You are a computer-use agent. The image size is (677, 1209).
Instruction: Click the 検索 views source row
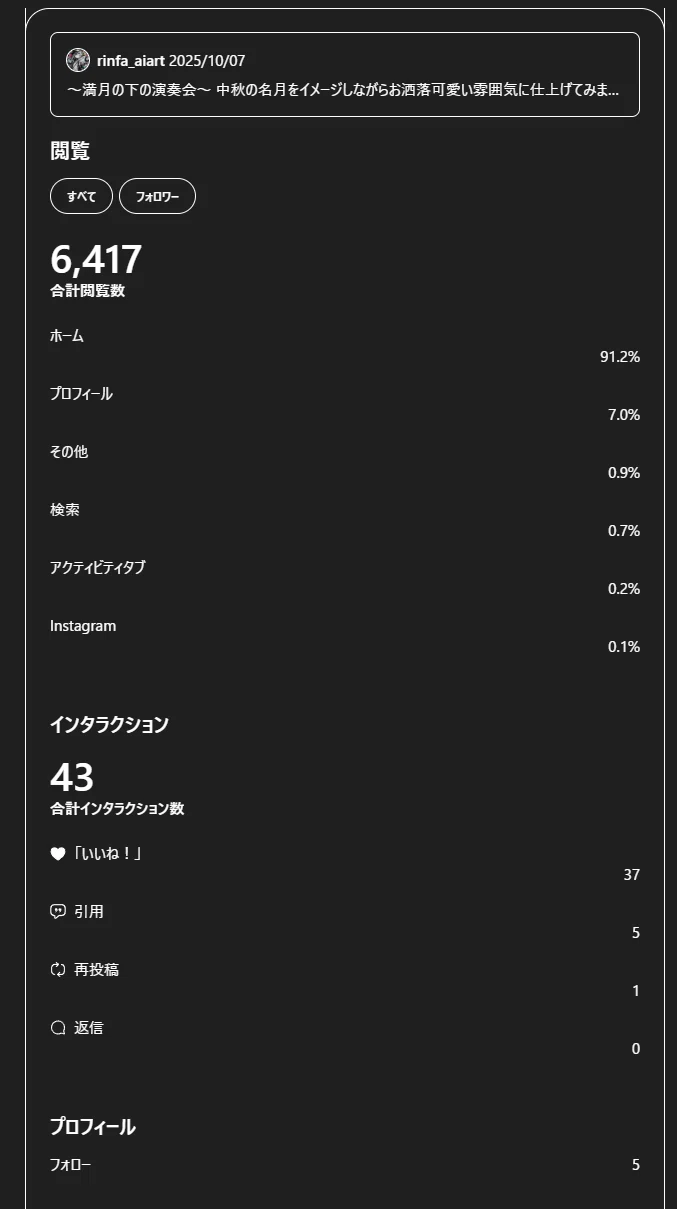coord(345,520)
